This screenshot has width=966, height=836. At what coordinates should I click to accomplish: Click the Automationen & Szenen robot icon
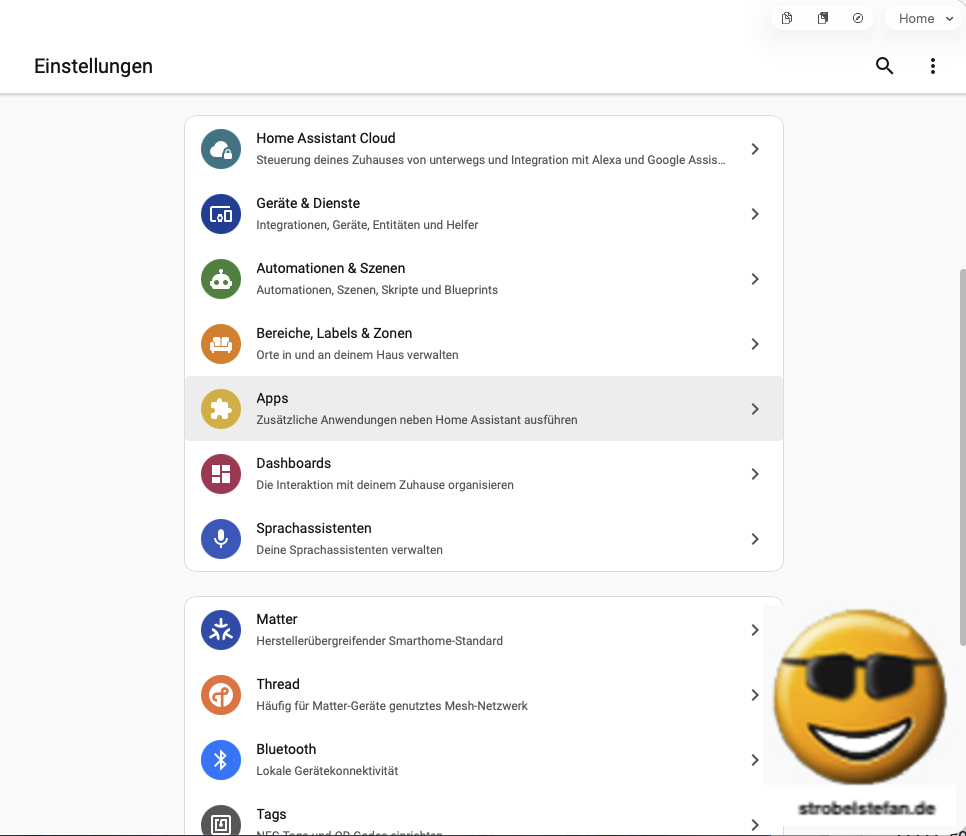click(x=221, y=279)
